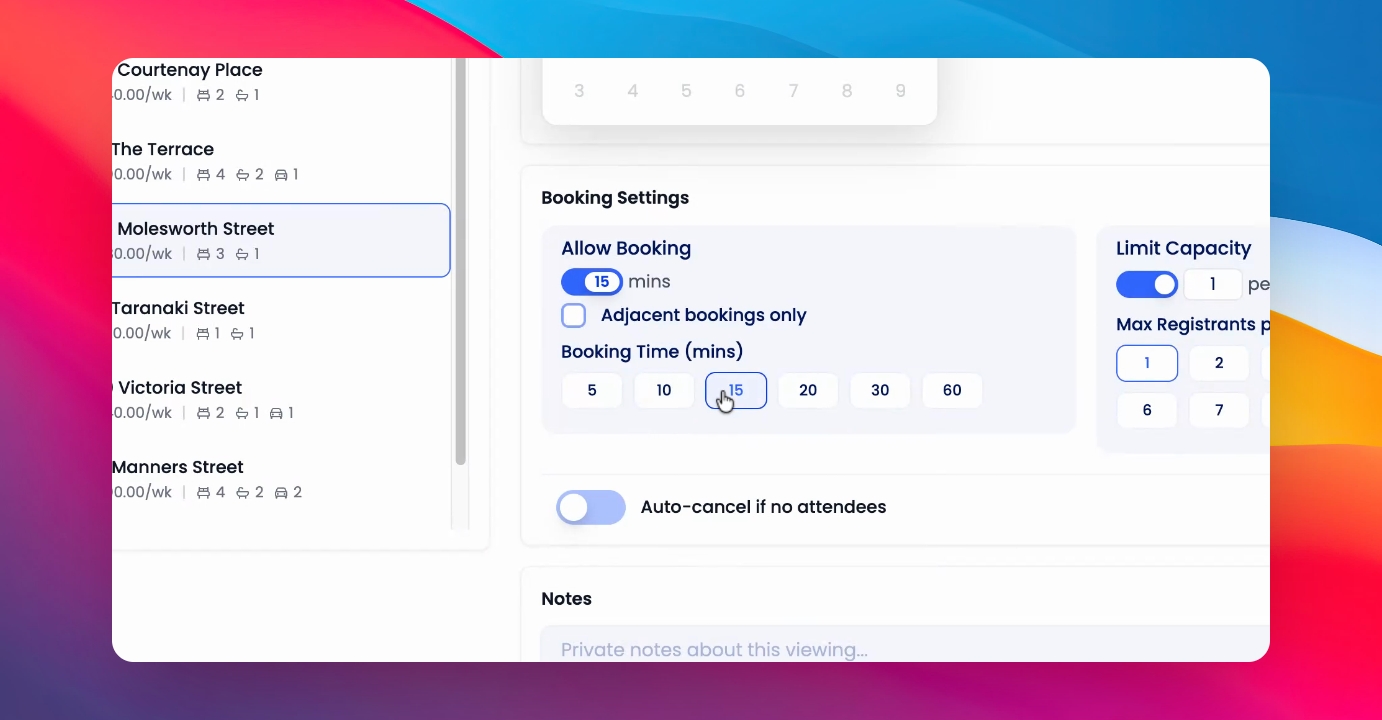Click bed icon on Taranaki Street row
The image size is (1382, 720).
(x=201, y=334)
